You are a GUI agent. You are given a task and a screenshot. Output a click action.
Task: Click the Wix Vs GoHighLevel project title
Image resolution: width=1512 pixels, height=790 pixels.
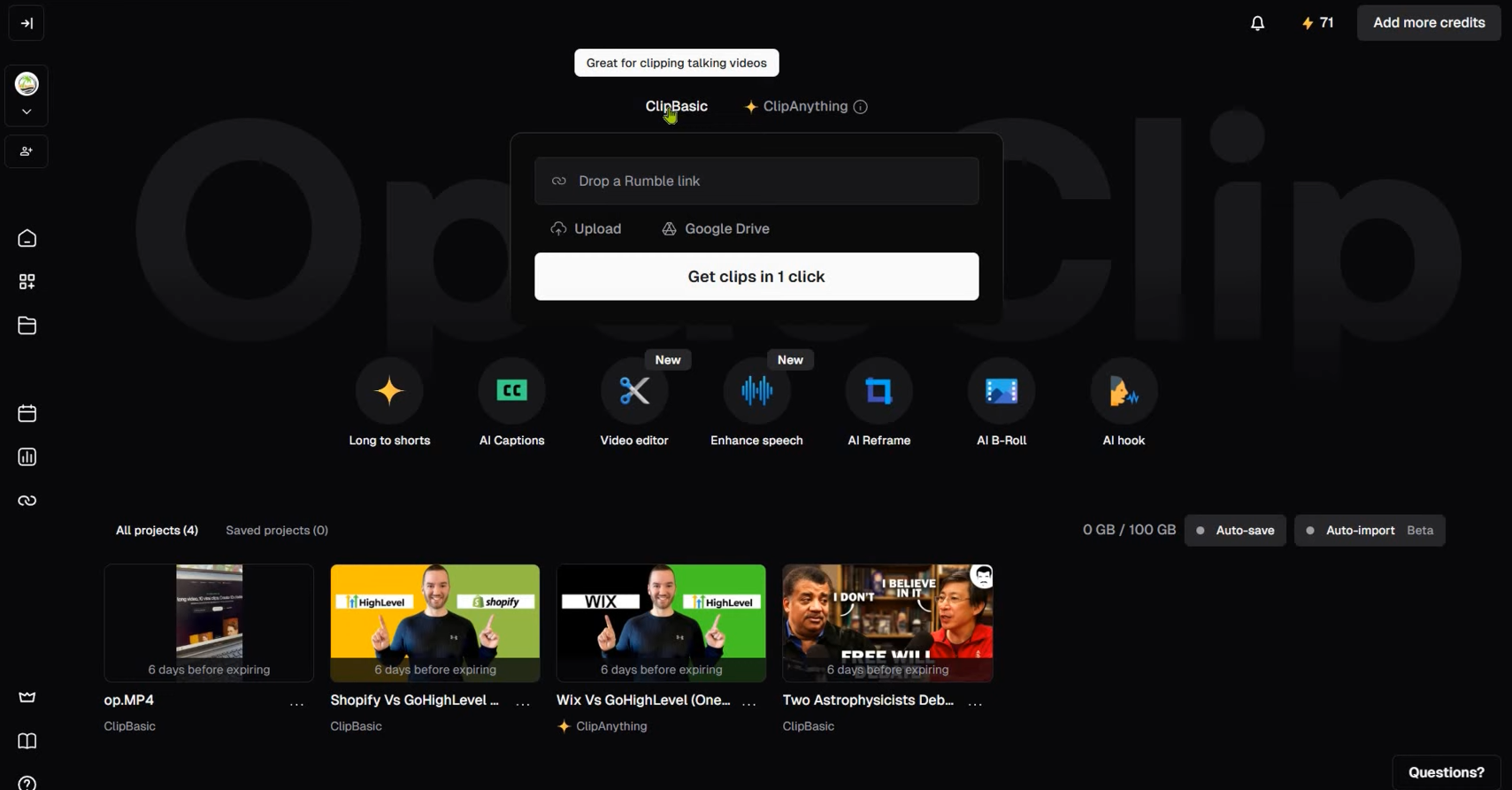(643, 700)
